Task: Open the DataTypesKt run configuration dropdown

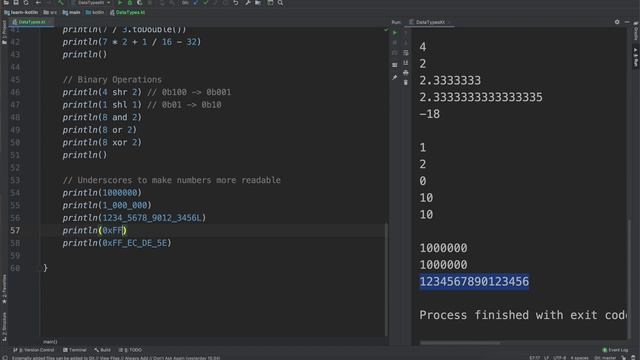Action: click(91, 2)
